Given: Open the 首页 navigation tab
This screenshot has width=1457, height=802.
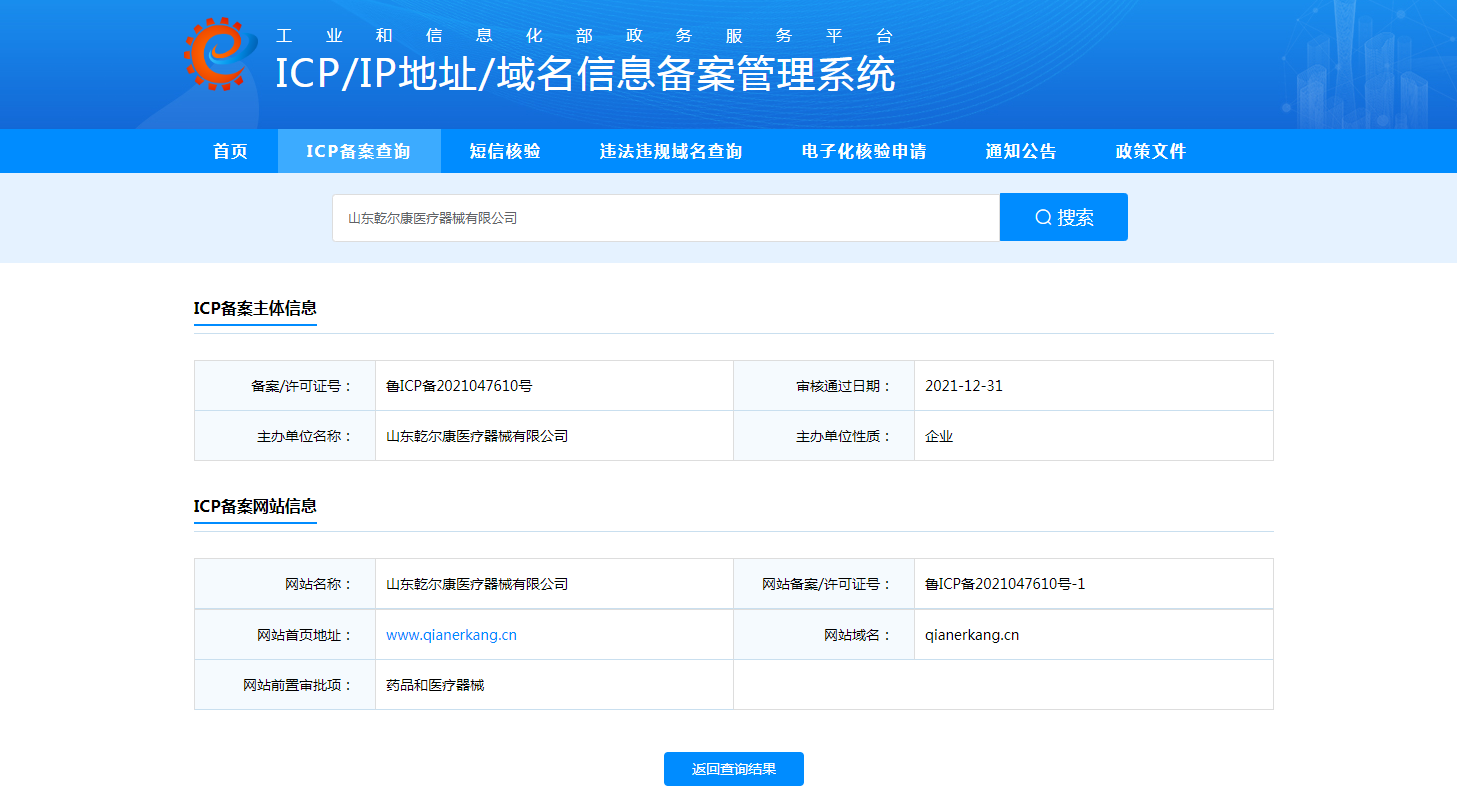Looking at the screenshot, I should coord(230,151).
